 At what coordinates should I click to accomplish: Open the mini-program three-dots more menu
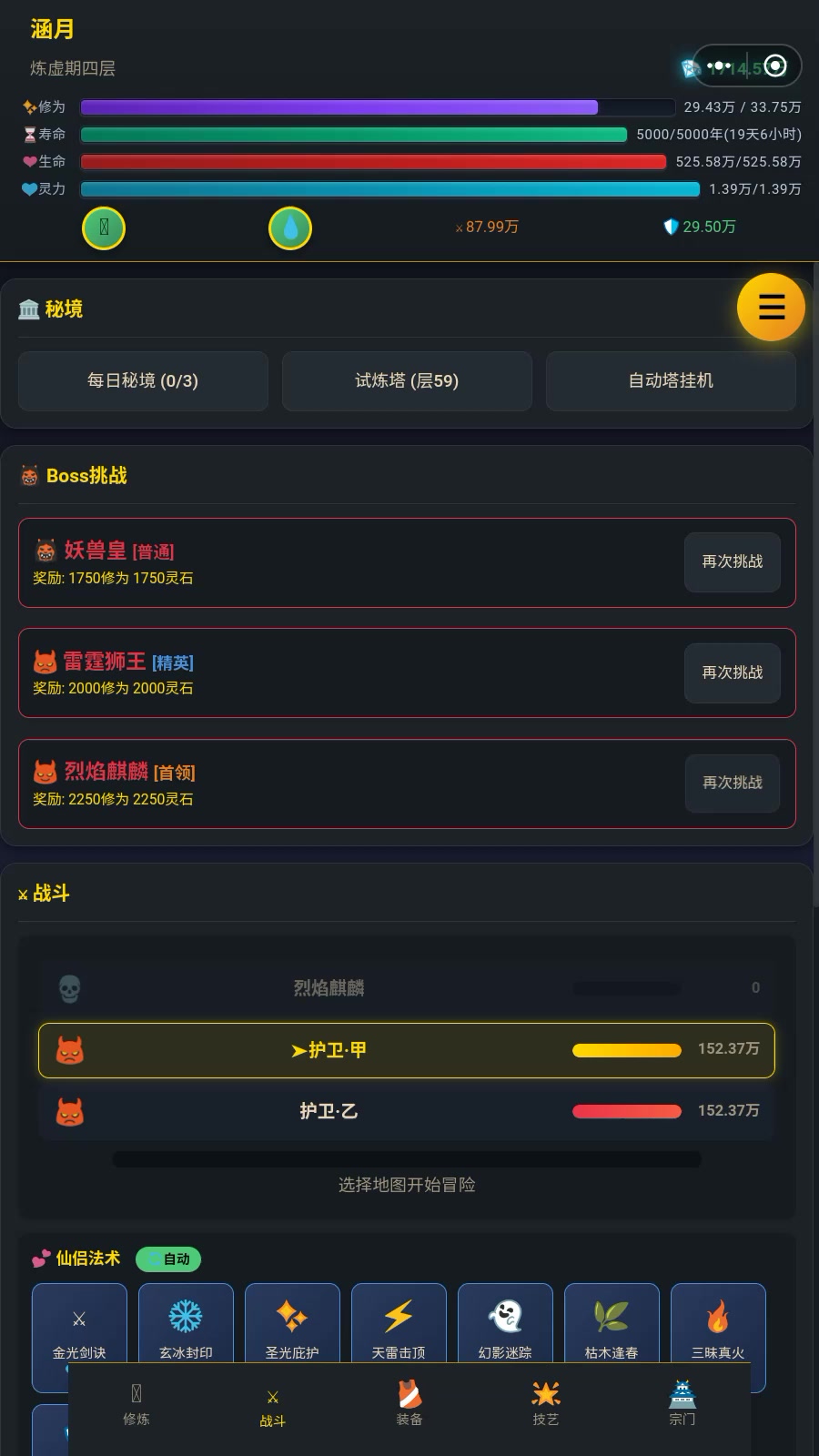pos(719,66)
